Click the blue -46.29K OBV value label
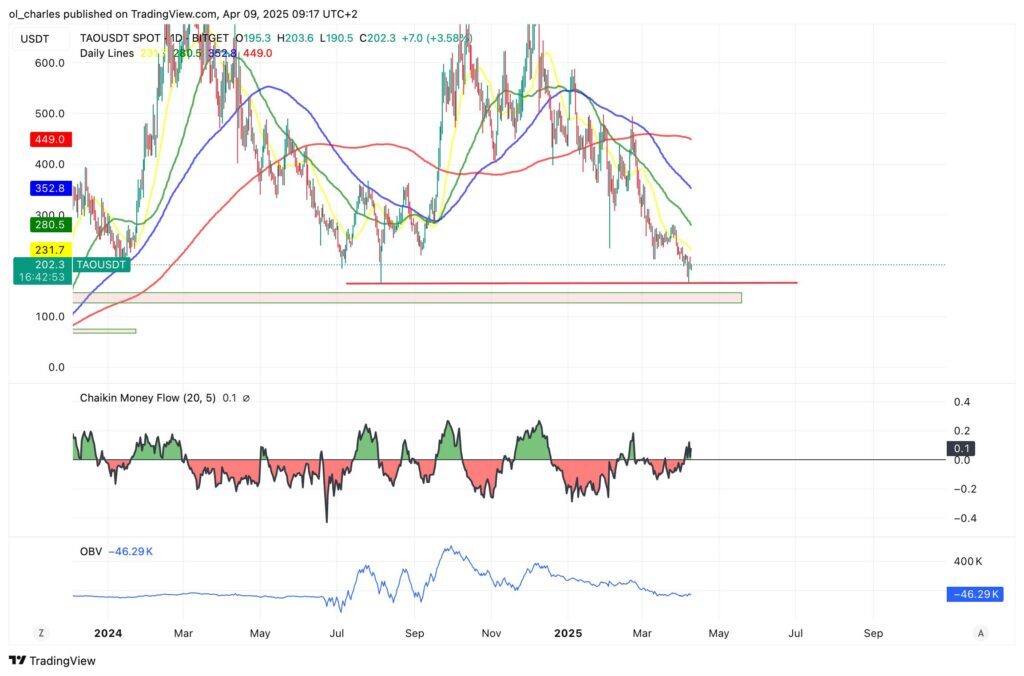 coord(973,595)
